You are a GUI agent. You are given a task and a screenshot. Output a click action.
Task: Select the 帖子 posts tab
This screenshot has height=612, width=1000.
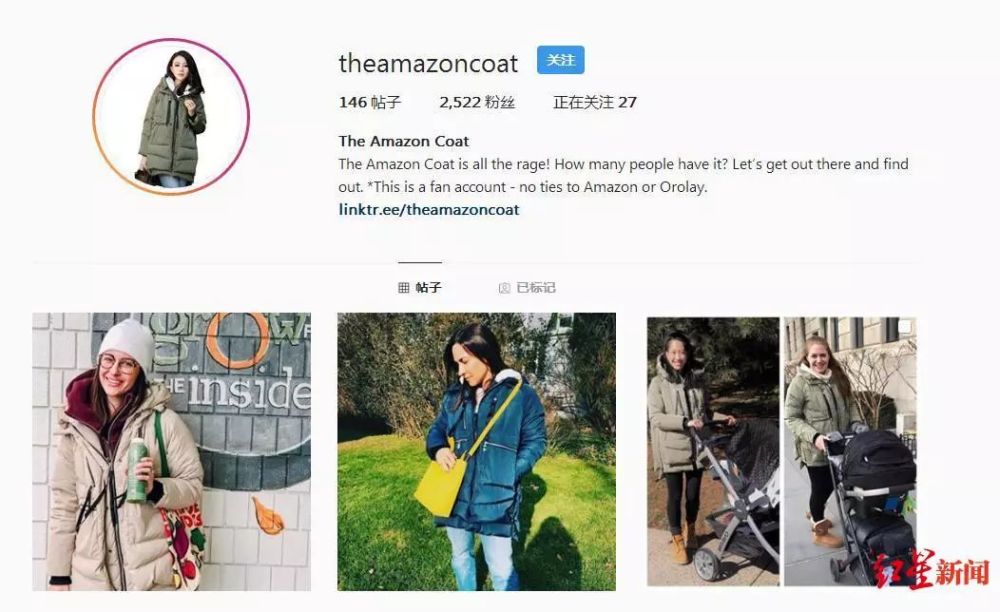pos(420,288)
